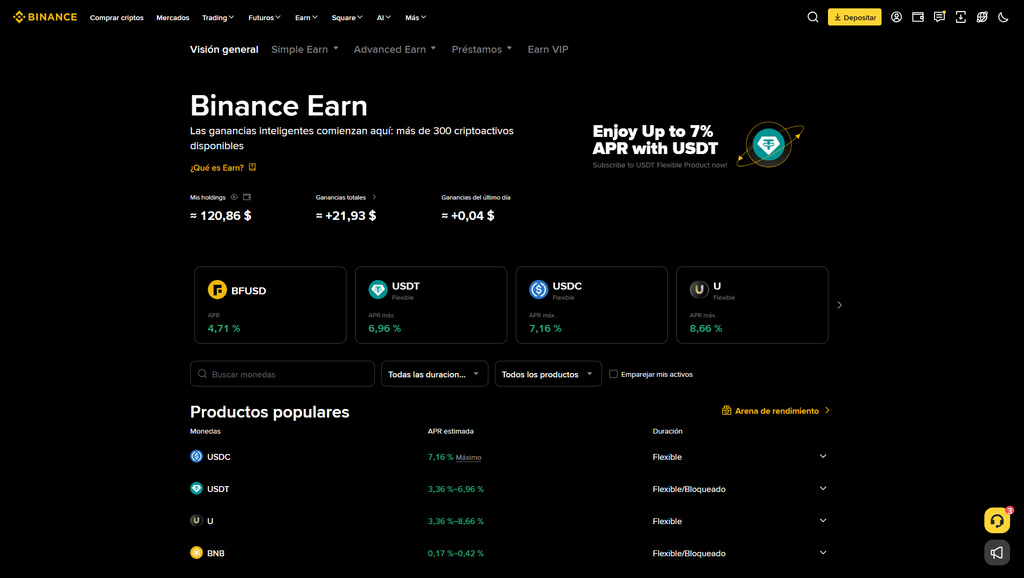Click the 4,71 % APR on BFUSD card

click(224, 329)
